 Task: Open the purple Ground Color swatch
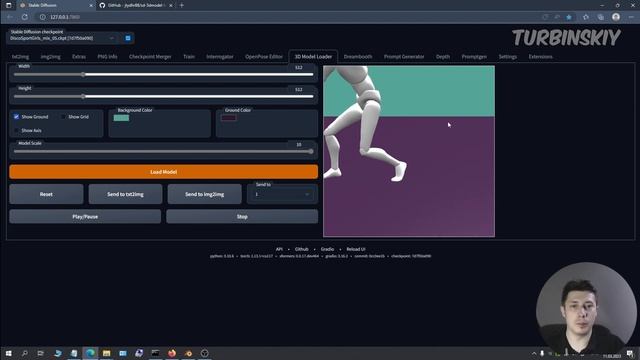click(229, 118)
